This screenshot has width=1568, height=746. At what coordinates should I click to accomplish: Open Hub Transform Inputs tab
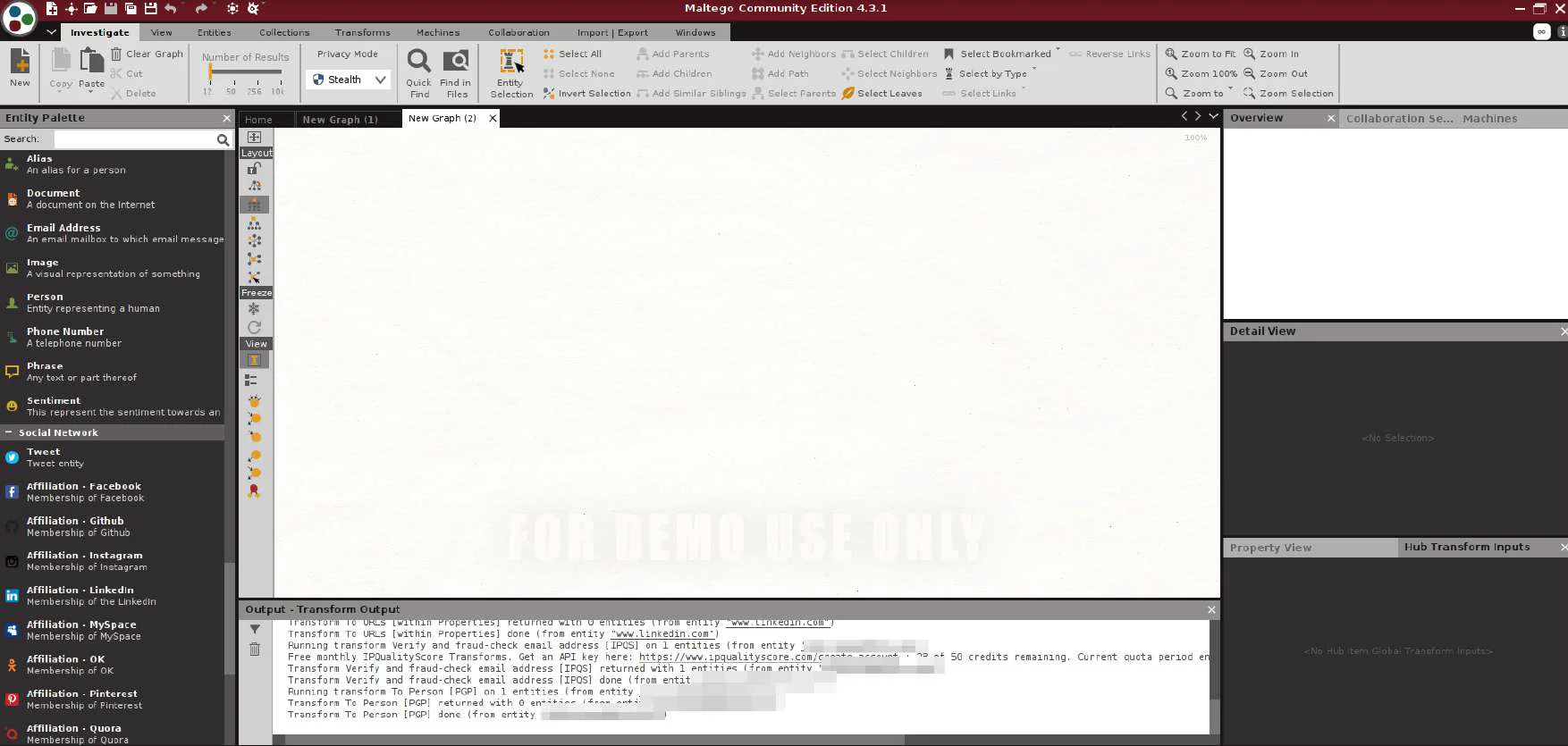point(1467,547)
